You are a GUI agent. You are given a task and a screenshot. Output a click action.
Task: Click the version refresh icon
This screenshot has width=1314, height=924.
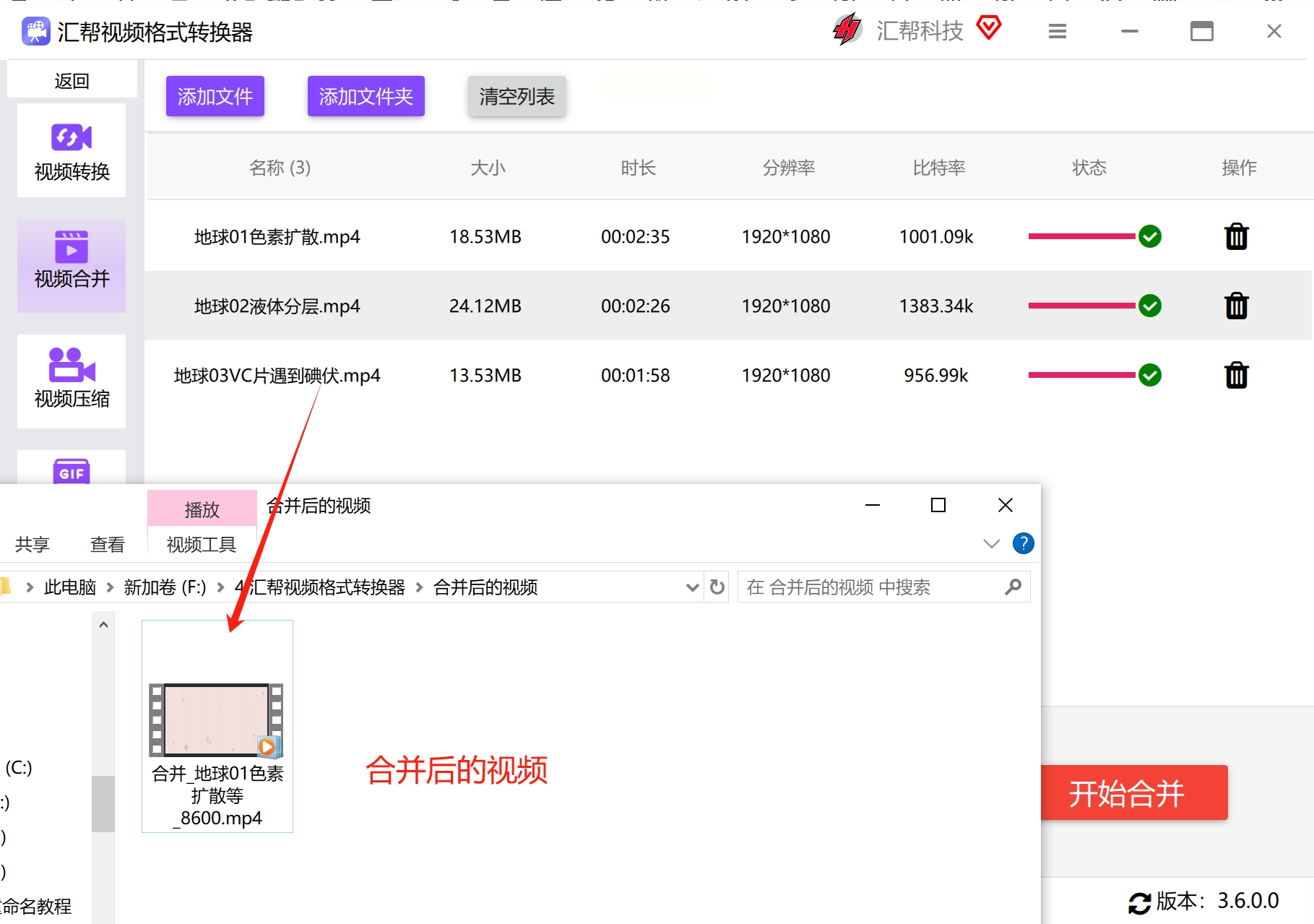coord(1139,902)
